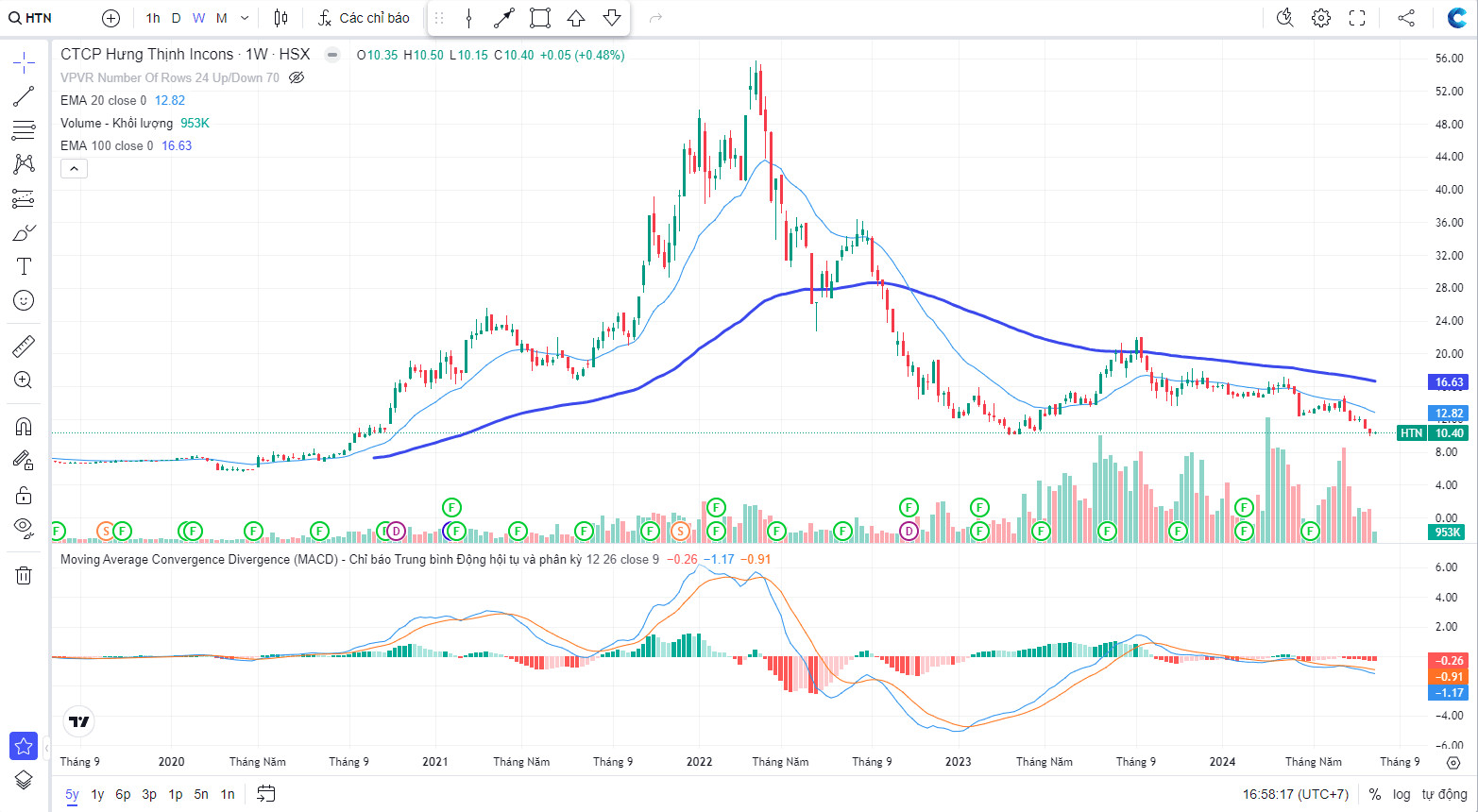Set date range to 6p
The image size is (1478, 812).
point(123,794)
